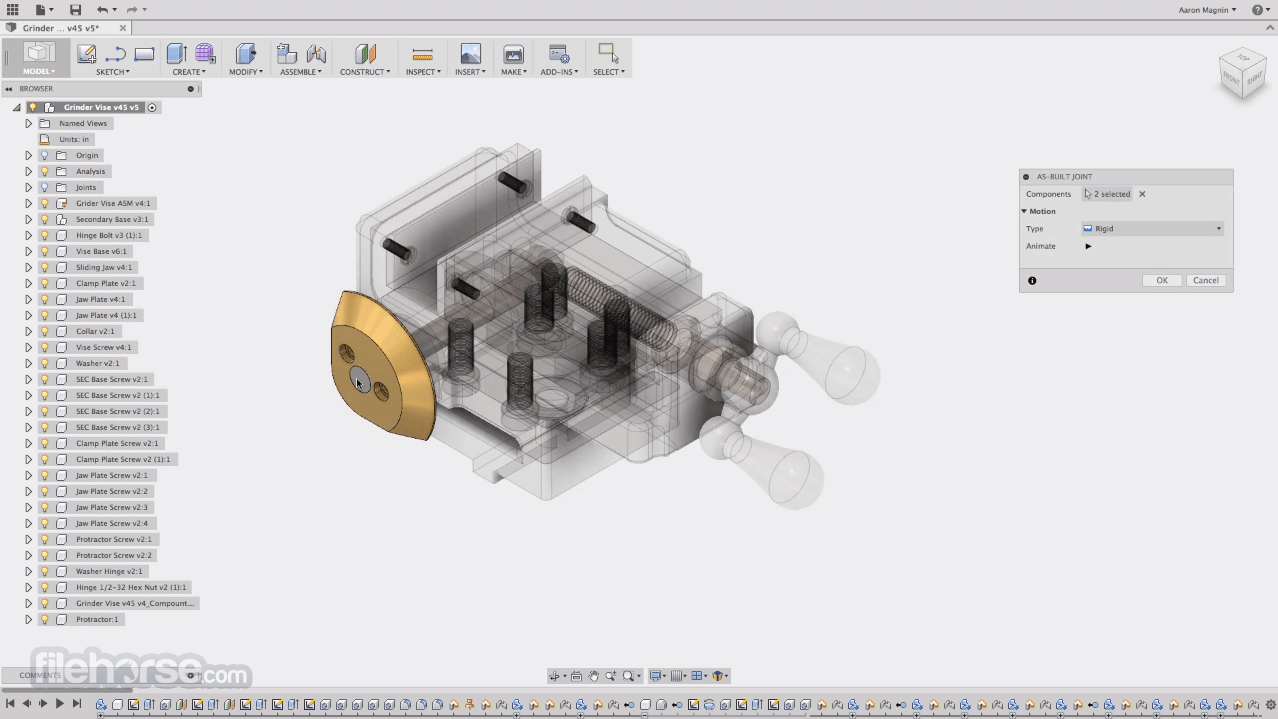Expand the Analysis folder

point(28,171)
